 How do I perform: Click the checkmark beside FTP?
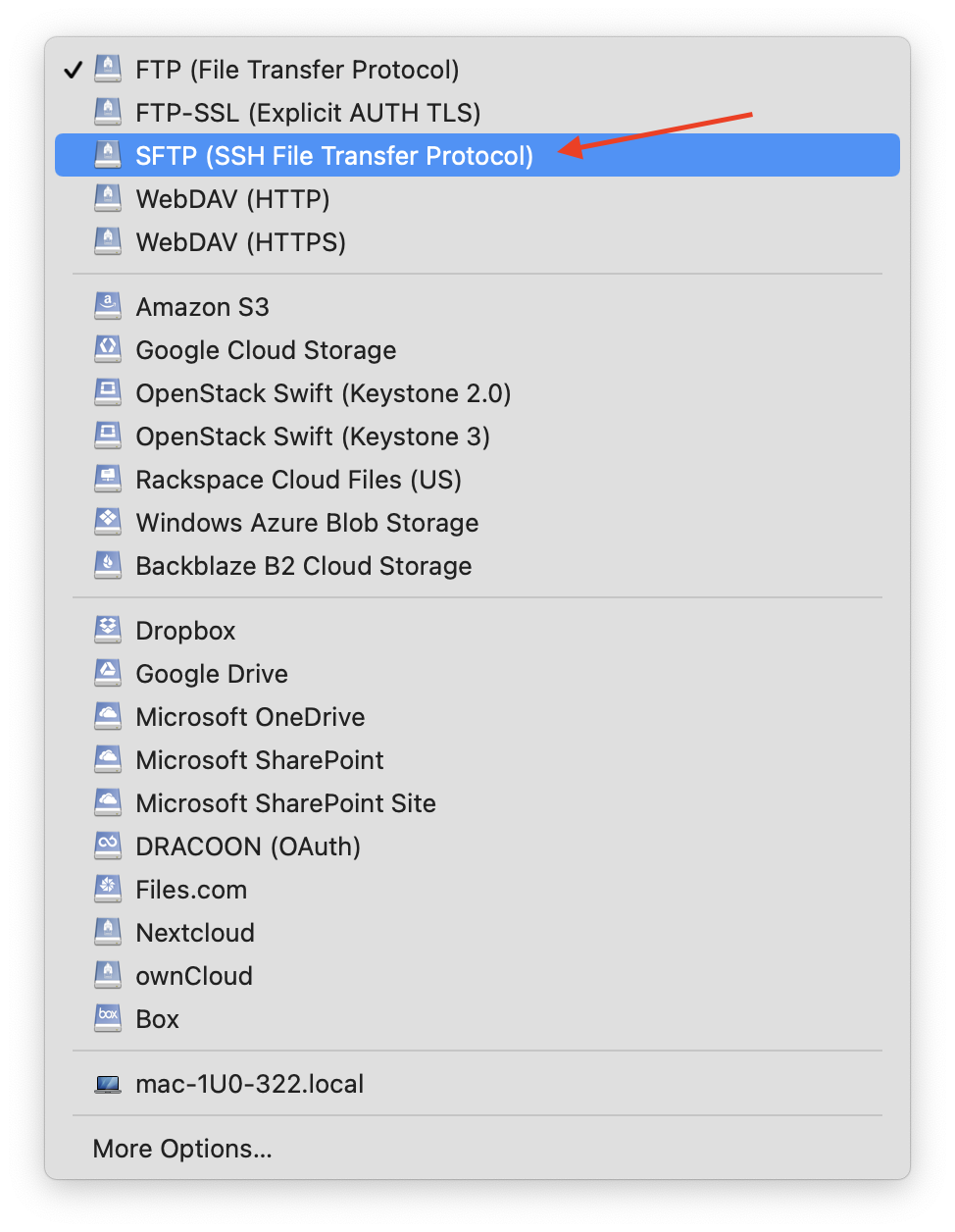tap(73, 70)
